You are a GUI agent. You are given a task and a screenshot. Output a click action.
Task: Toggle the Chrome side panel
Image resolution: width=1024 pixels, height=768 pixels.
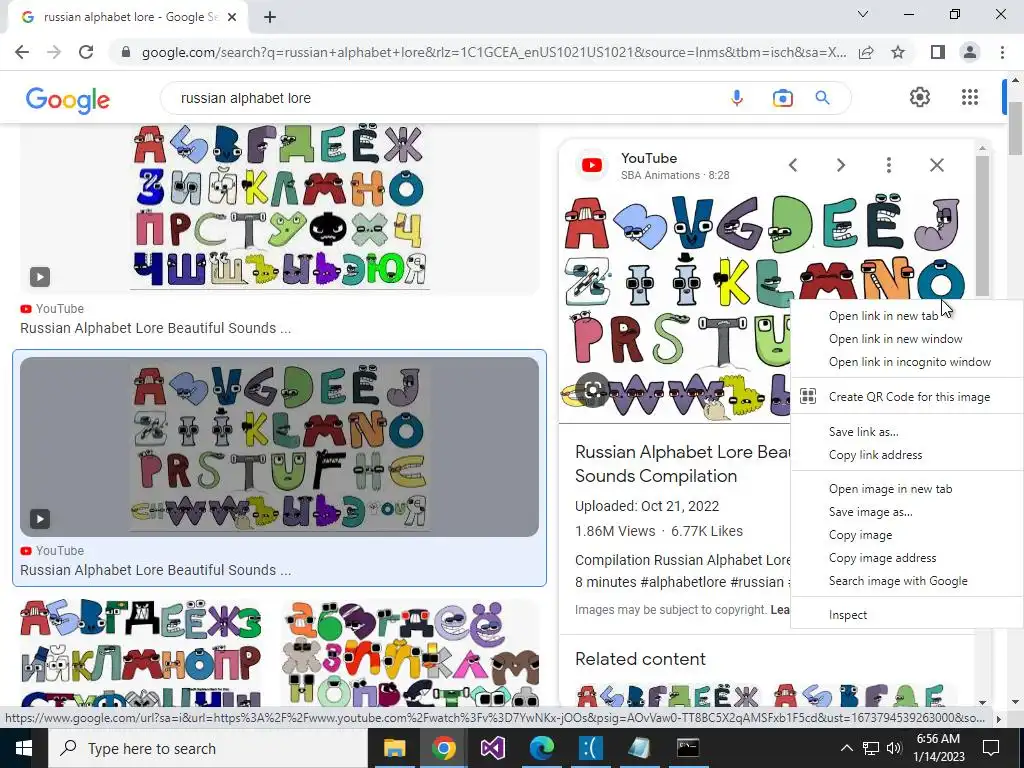pyautogui.click(x=938, y=52)
